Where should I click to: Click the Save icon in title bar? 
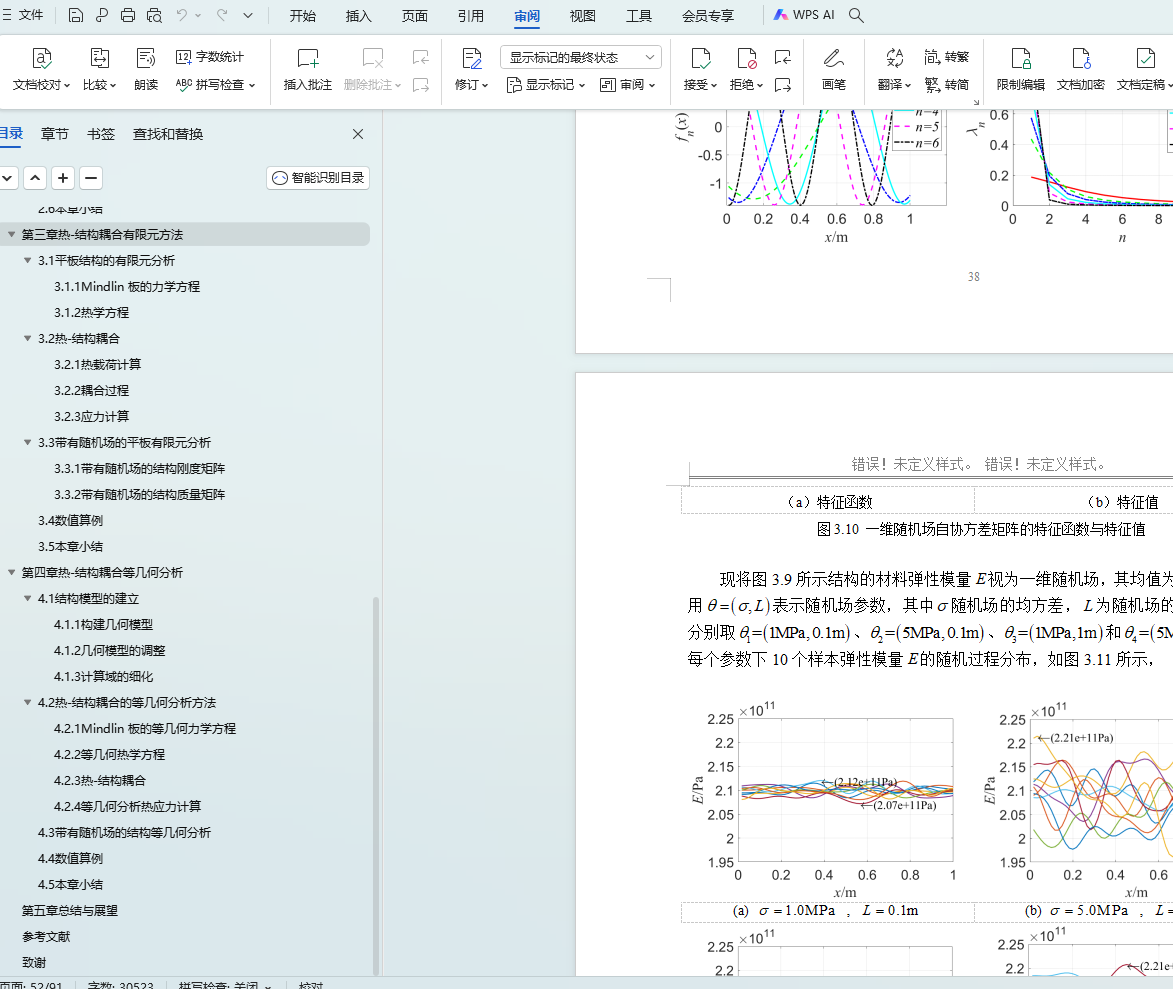(76, 15)
